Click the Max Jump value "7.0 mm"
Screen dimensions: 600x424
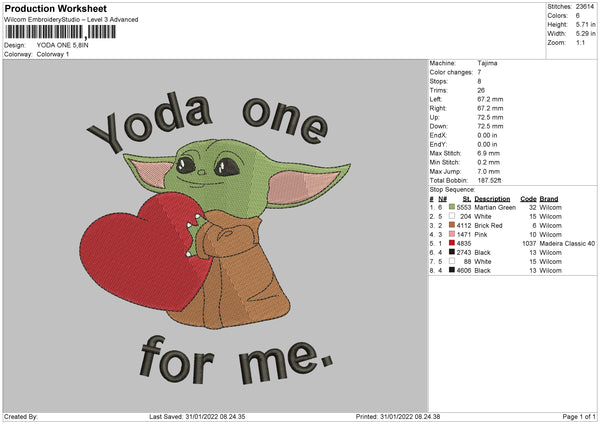[489, 171]
